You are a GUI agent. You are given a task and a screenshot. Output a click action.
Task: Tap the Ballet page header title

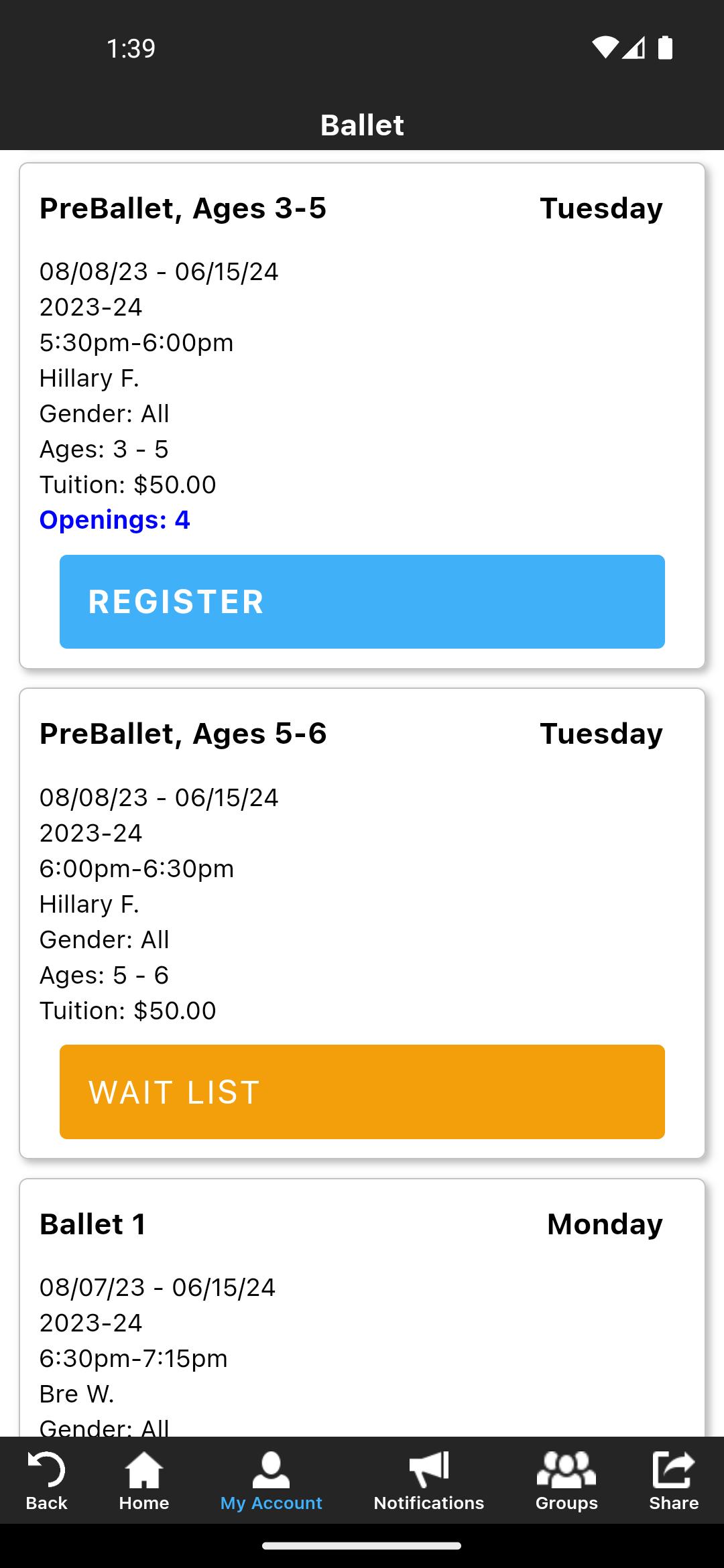click(362, 125)
